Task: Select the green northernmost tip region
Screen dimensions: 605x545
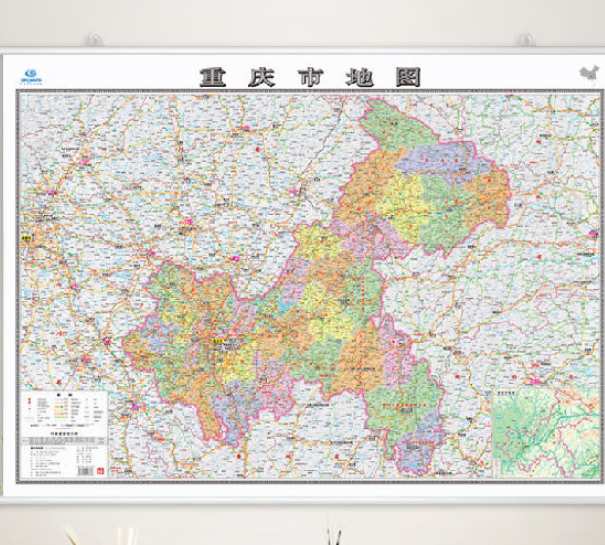Action: (x=385, y=120)
